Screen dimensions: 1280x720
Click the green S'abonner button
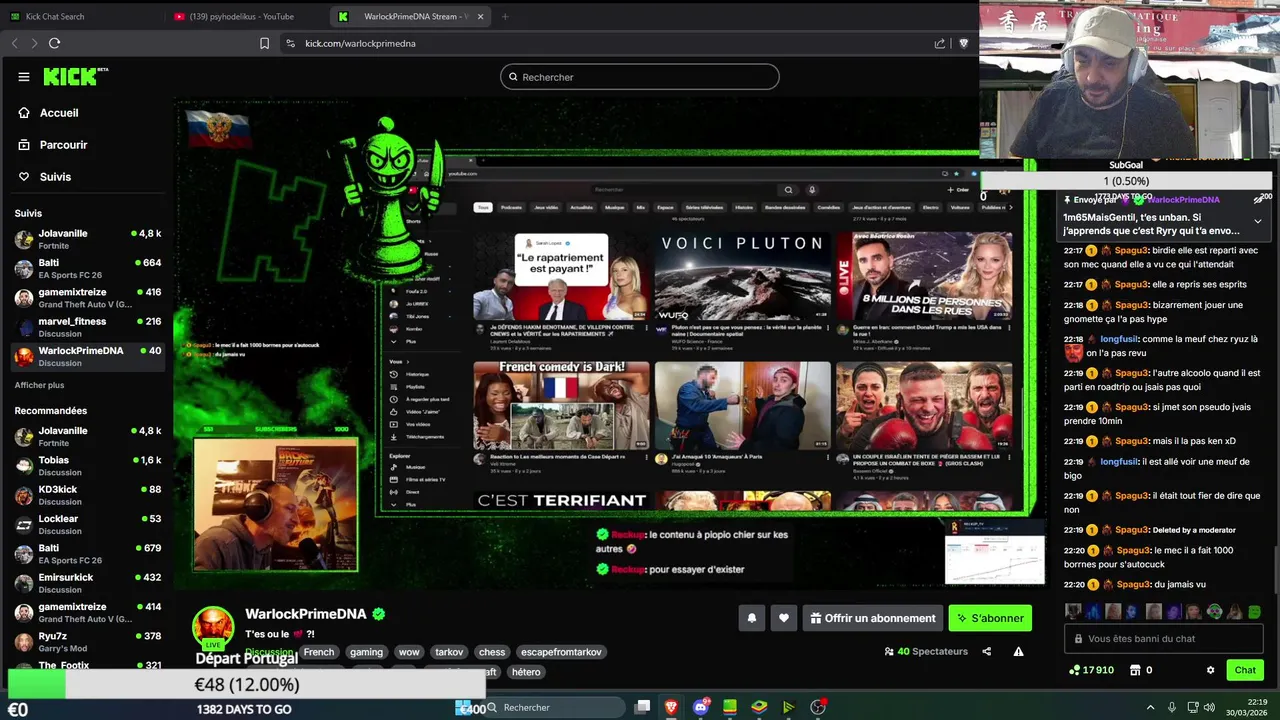point(990,618)
